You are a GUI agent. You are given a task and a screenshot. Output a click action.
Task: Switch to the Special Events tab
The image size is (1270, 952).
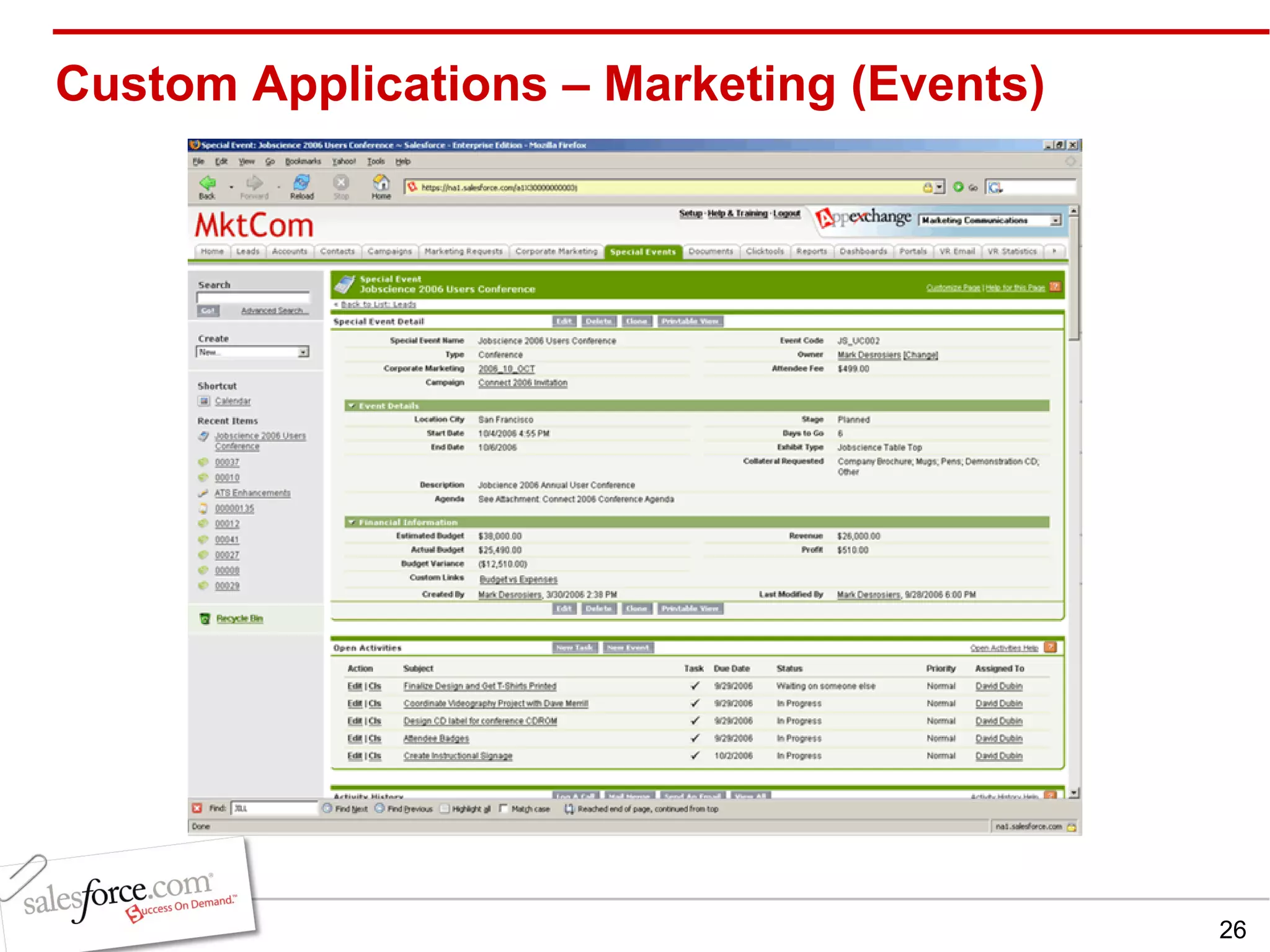(643, 252)
